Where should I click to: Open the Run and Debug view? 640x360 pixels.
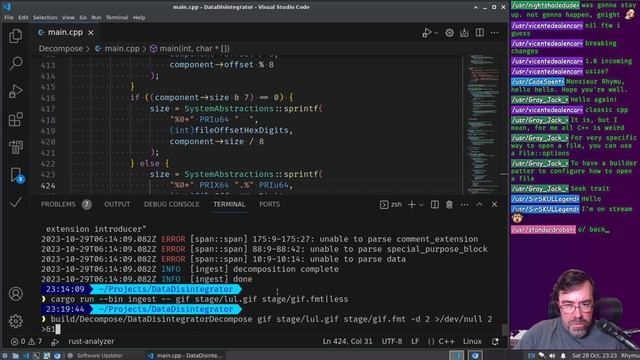click(16, 91)
